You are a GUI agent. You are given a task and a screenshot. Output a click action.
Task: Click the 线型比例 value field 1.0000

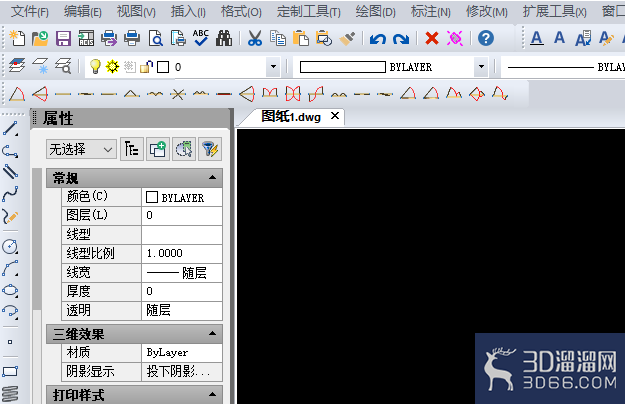point(182,253)
